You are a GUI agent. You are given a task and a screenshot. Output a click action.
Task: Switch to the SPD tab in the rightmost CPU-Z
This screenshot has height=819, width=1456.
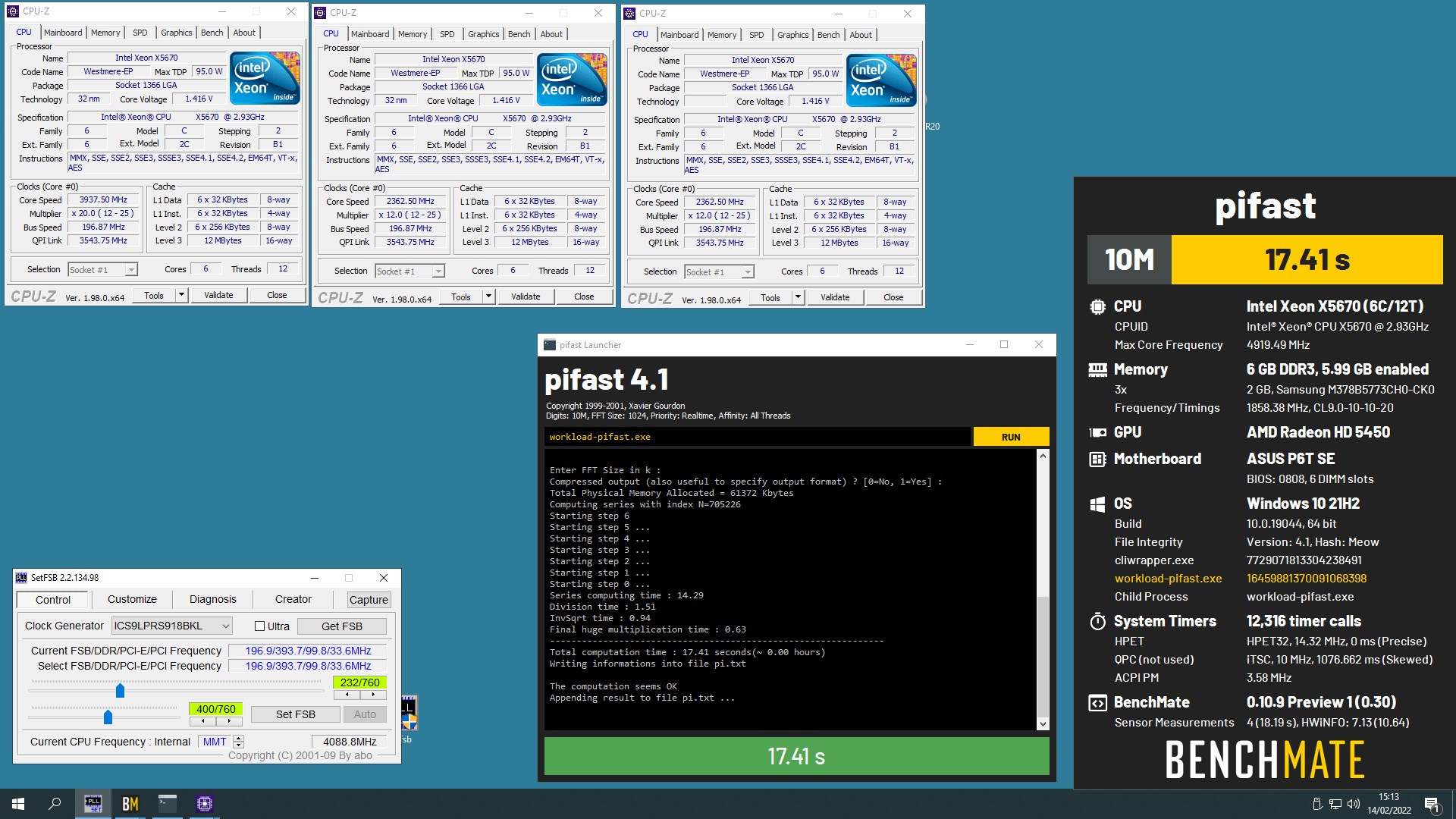(x=756, y=35)
